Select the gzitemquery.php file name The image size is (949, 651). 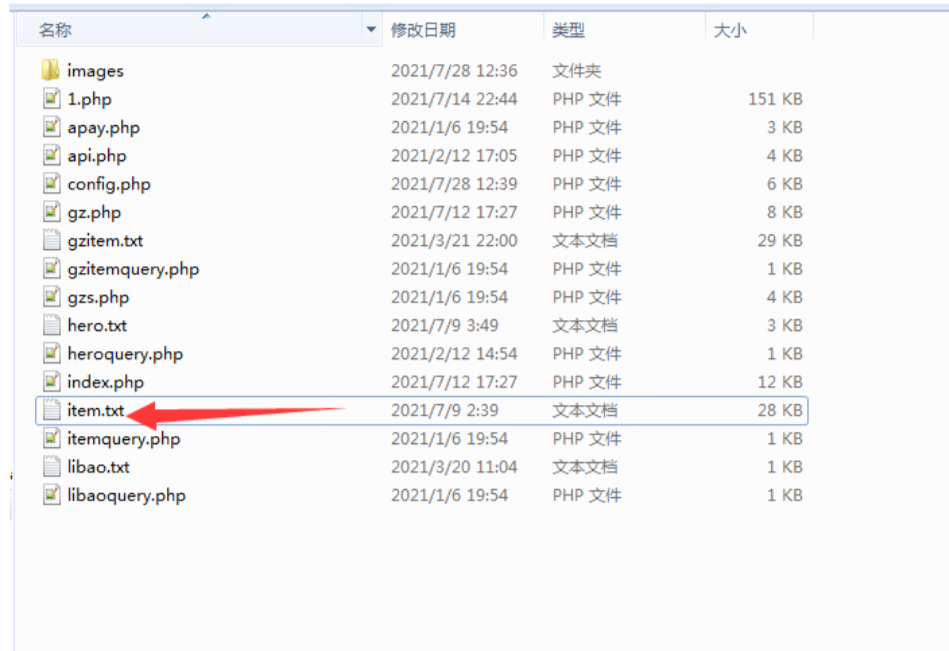coord(133,269)
